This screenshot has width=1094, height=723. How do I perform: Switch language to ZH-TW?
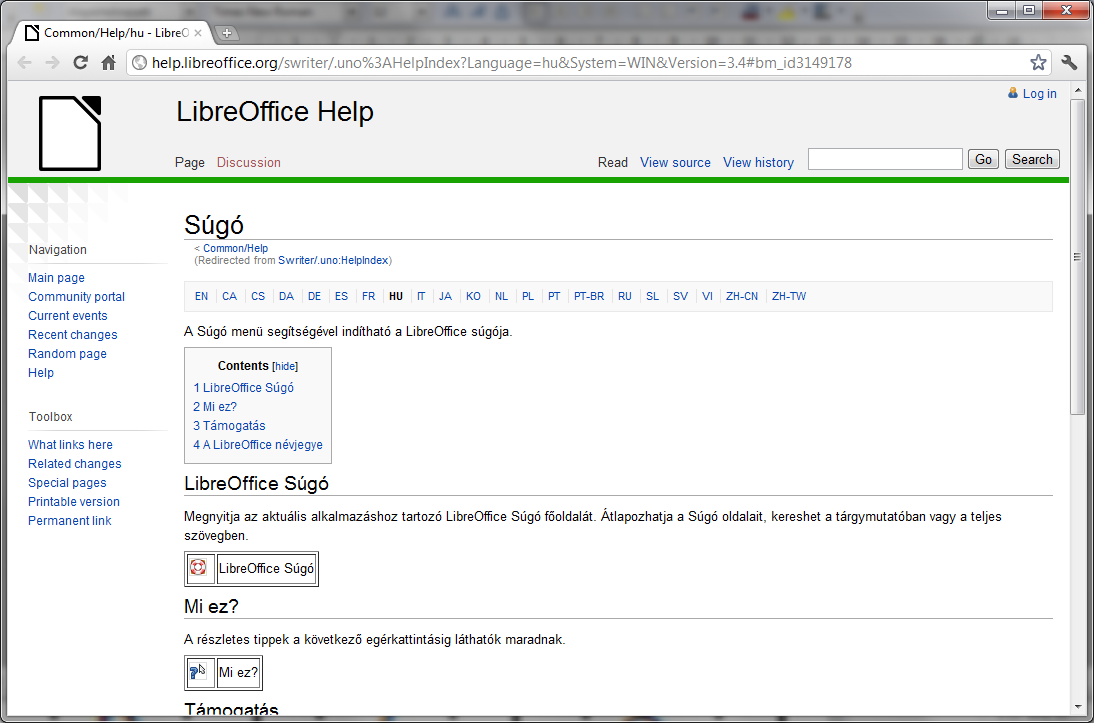(x=789, y=297)
